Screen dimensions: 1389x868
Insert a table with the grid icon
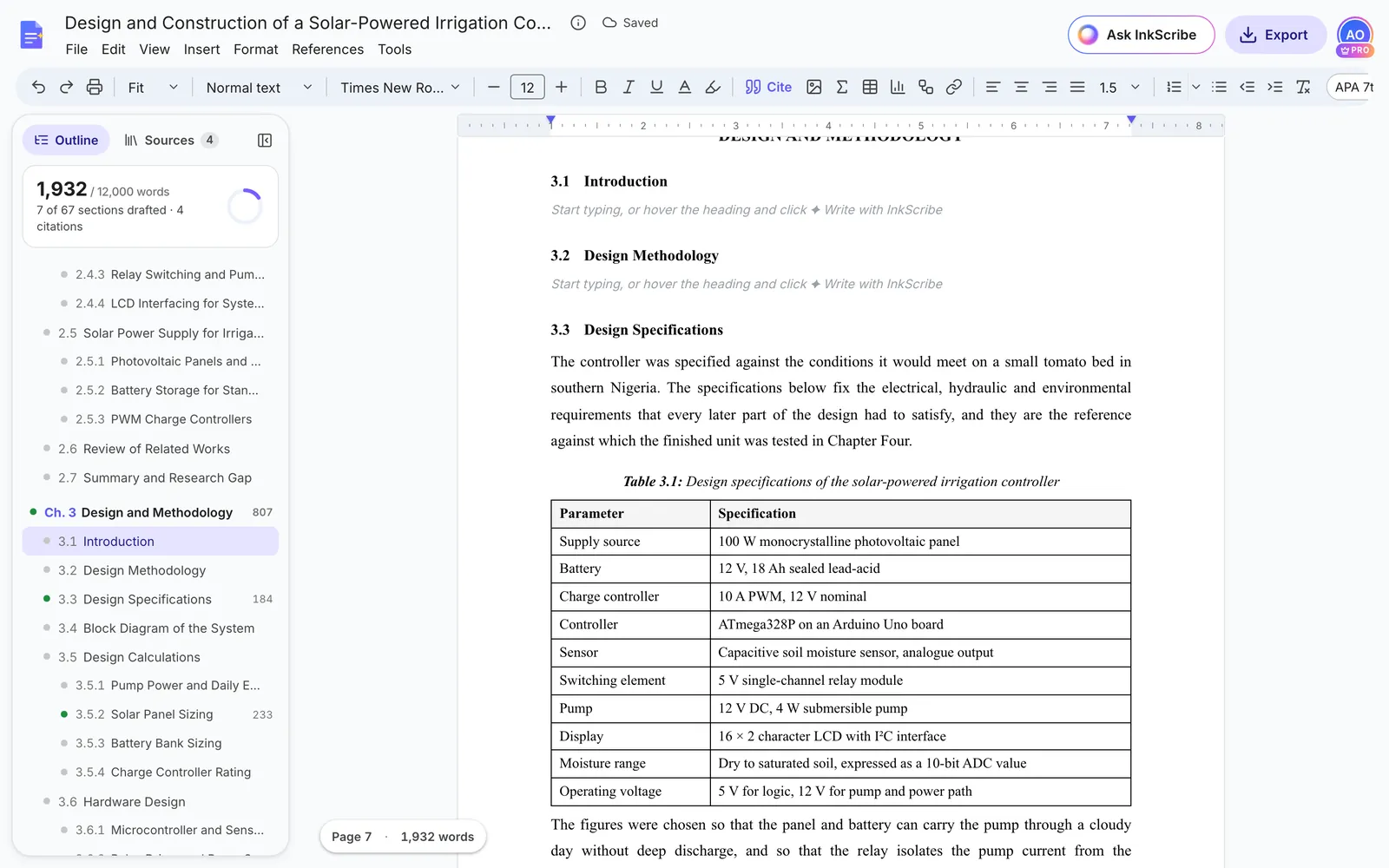(x=870, y=87)
